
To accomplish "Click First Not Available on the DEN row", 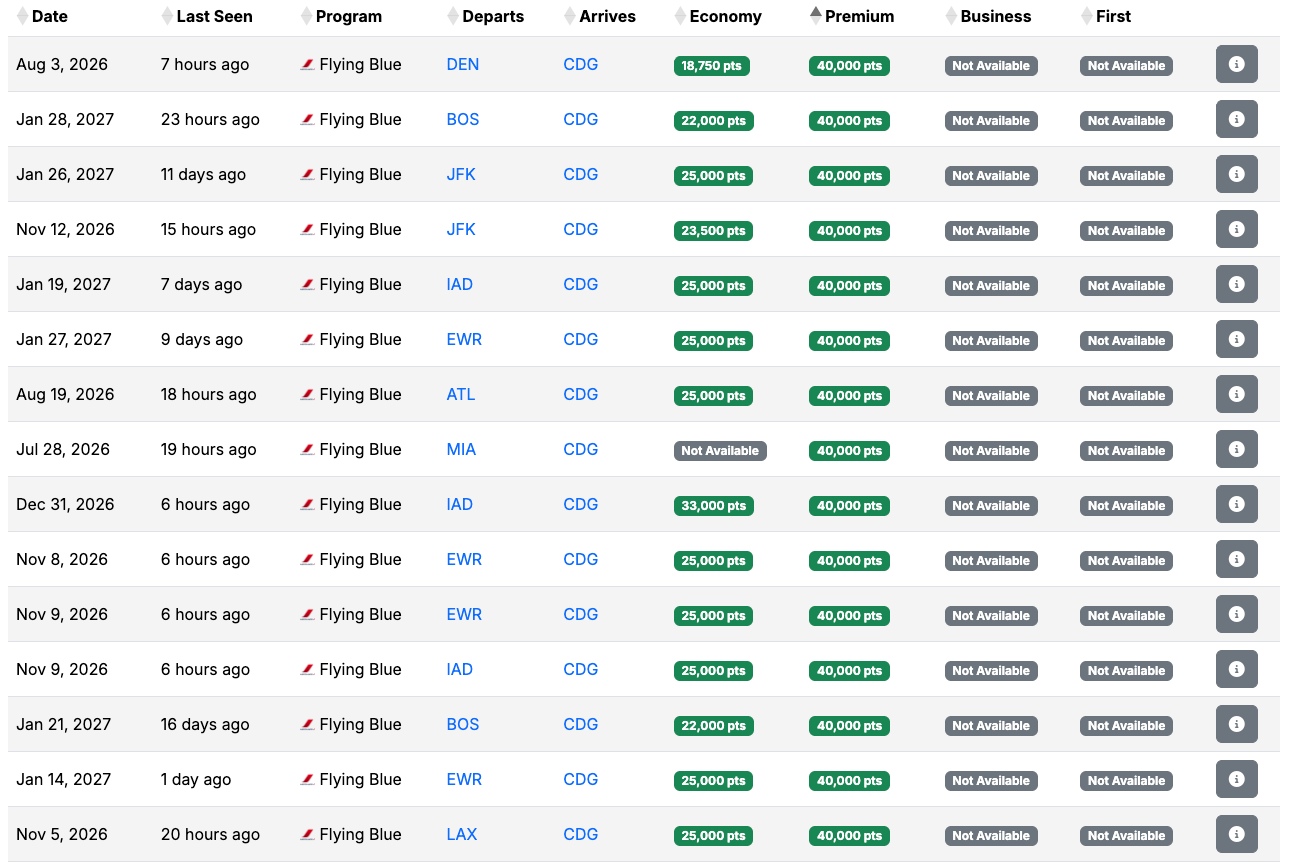I will pyautogui.click(x=1126, y=66).
